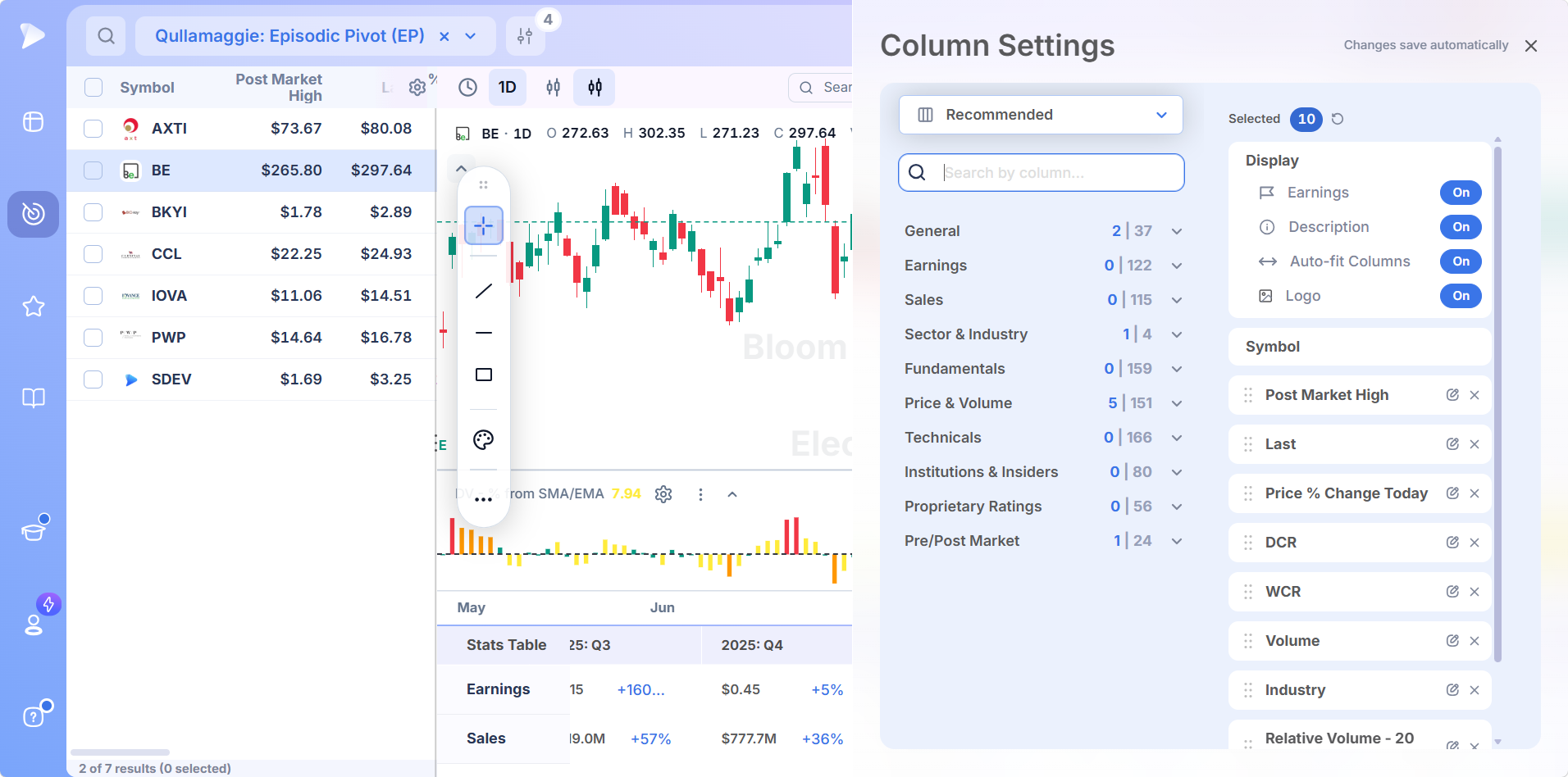Click the table horizontal scrollbar
This screenshot has height=777, width=1568.
coord(121,752)
